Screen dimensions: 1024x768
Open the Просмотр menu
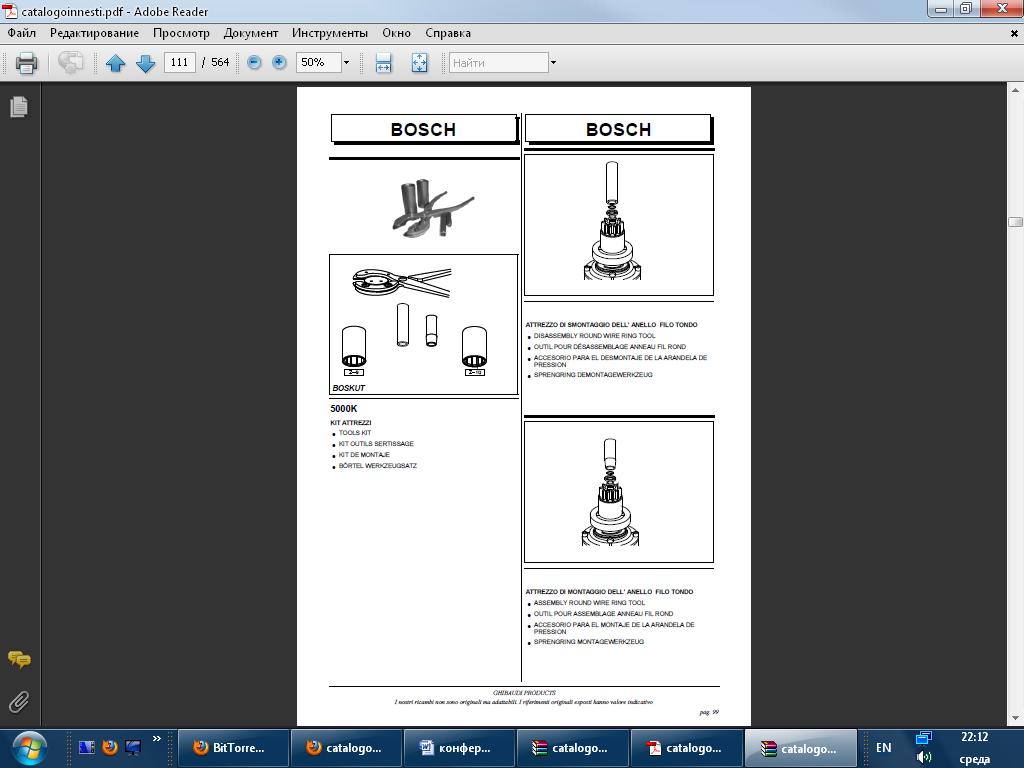[x=182, y=33]
